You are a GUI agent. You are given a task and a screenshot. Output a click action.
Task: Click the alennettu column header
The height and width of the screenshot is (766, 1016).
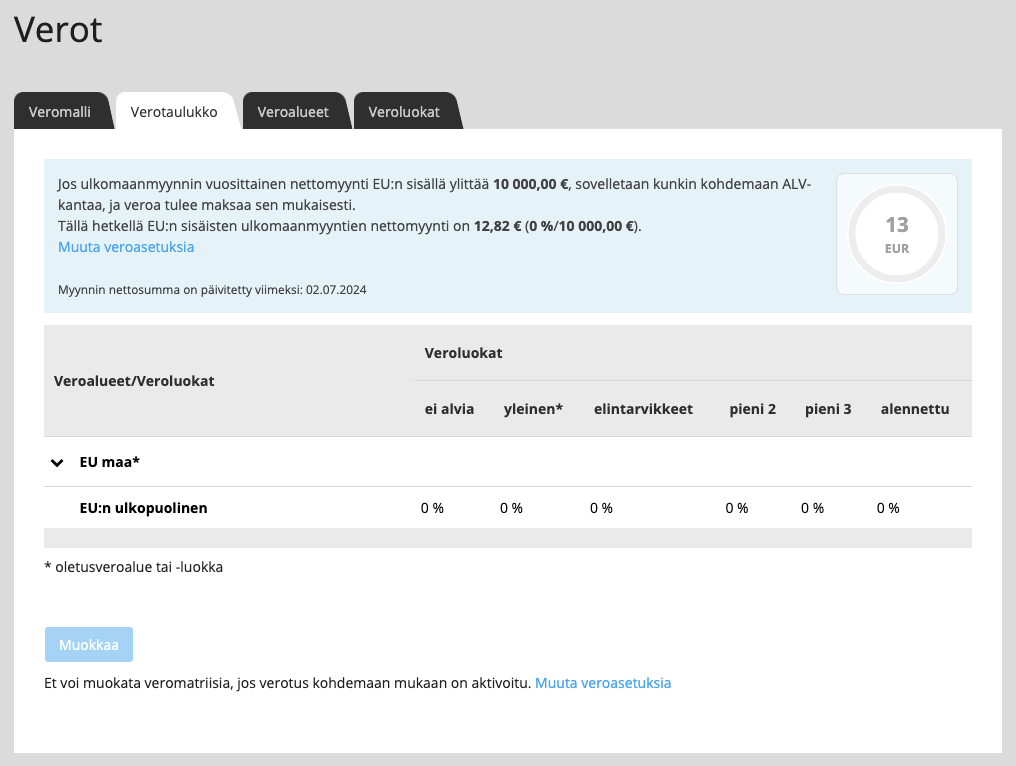(x=914, y=408)
